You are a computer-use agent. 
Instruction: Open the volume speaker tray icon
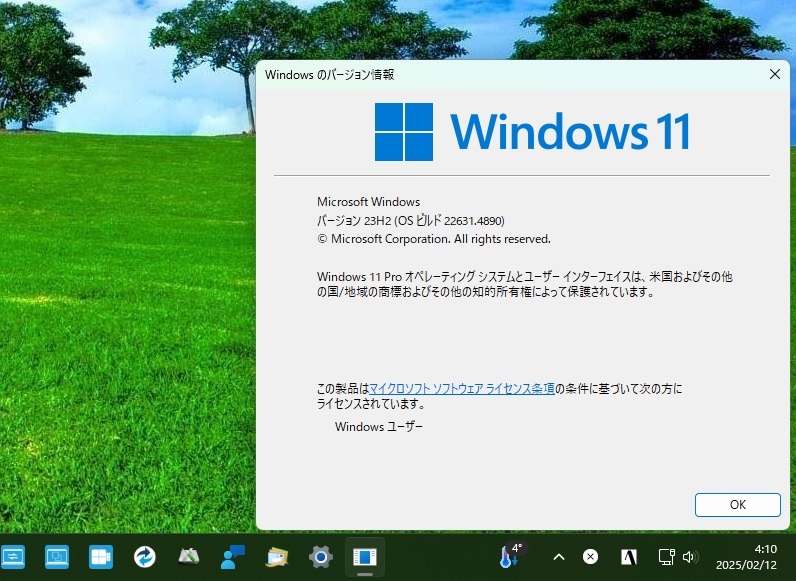point(689,557)
